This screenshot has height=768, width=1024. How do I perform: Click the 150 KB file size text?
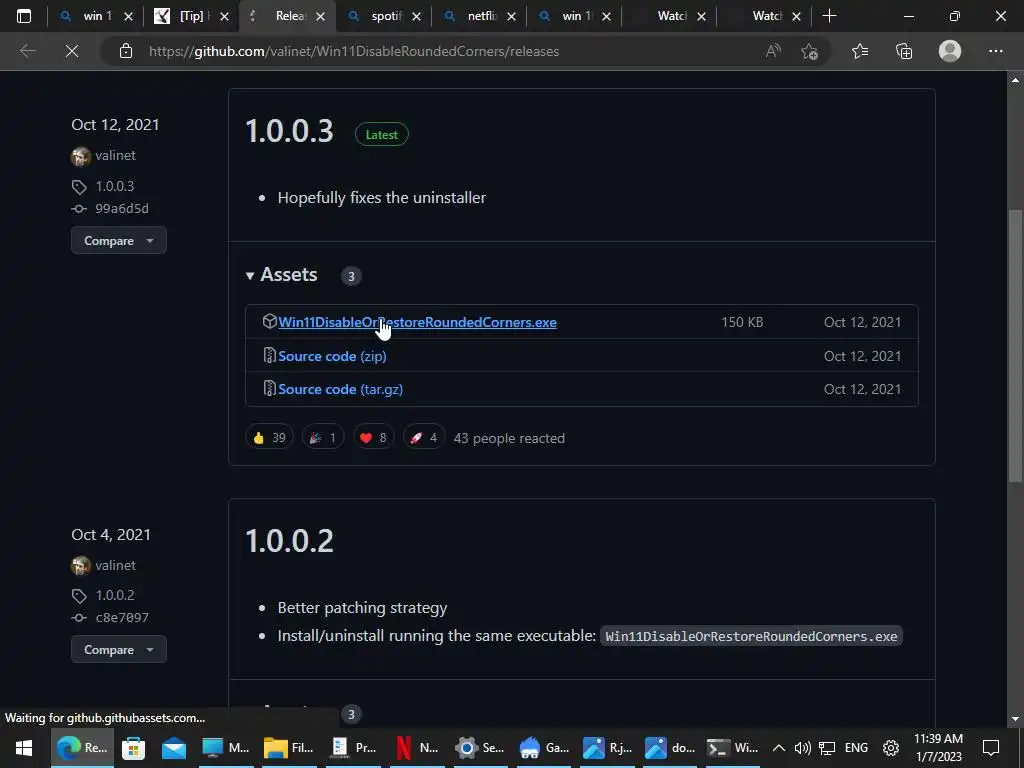[x=742, y=322]
